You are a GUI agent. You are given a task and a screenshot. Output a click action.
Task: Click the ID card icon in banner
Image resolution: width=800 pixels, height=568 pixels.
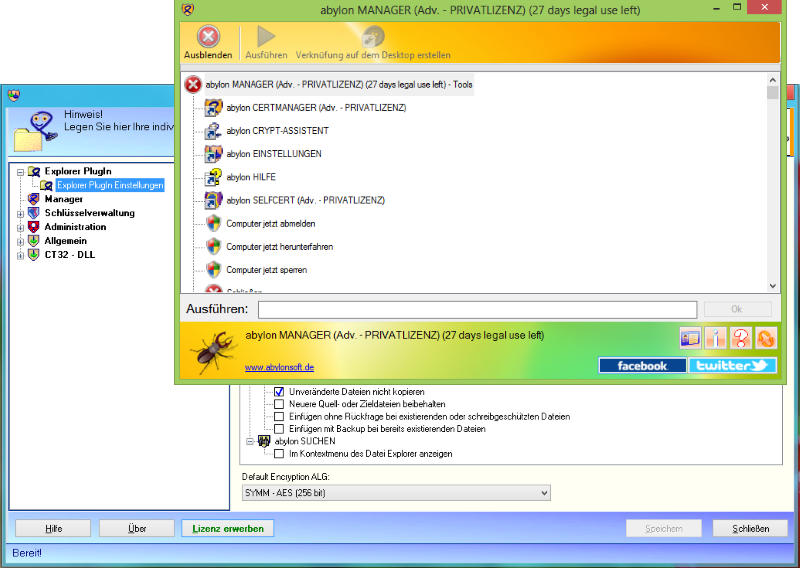pos(690,338)
